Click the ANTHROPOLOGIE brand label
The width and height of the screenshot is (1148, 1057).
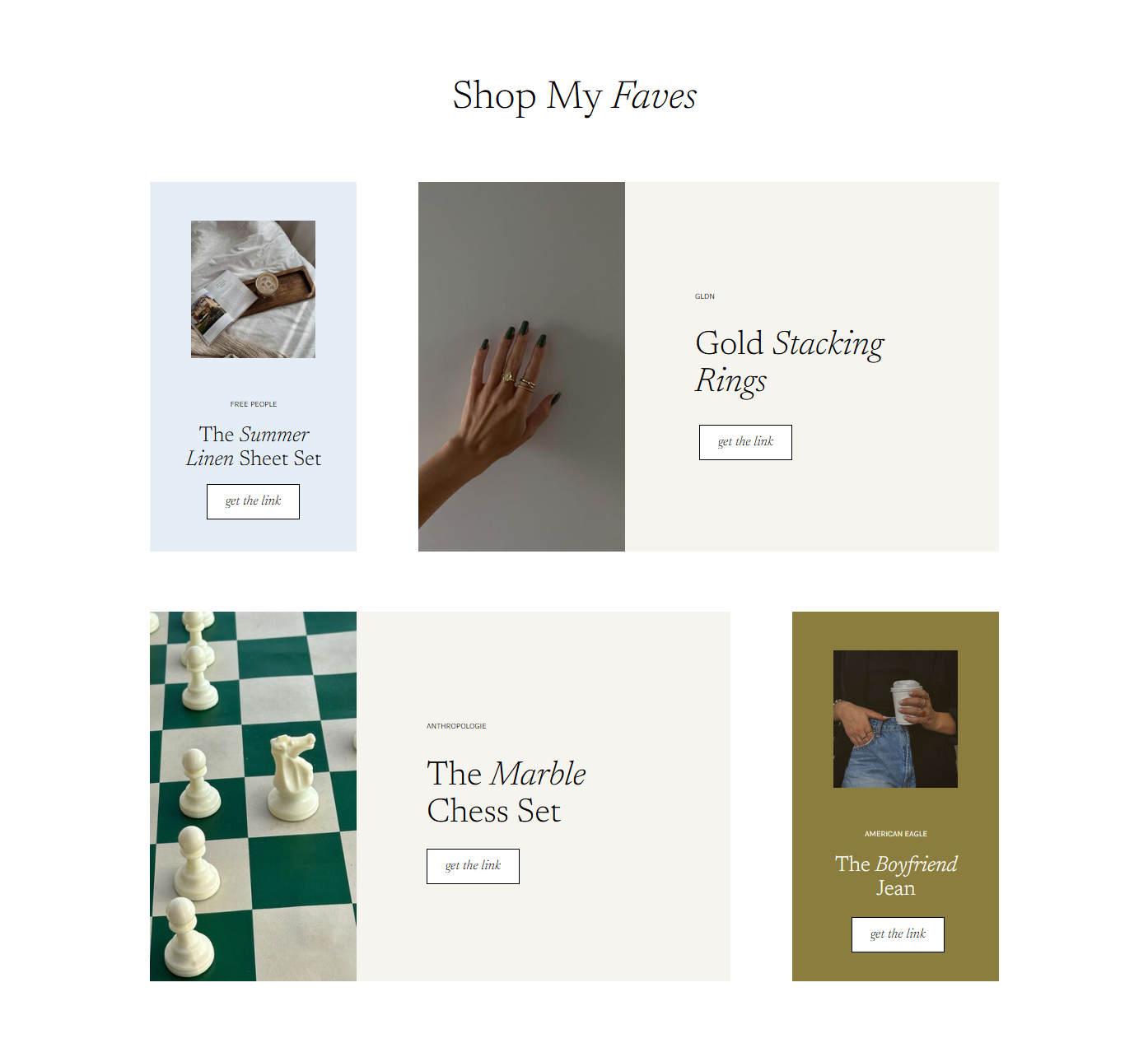point(456,726)
